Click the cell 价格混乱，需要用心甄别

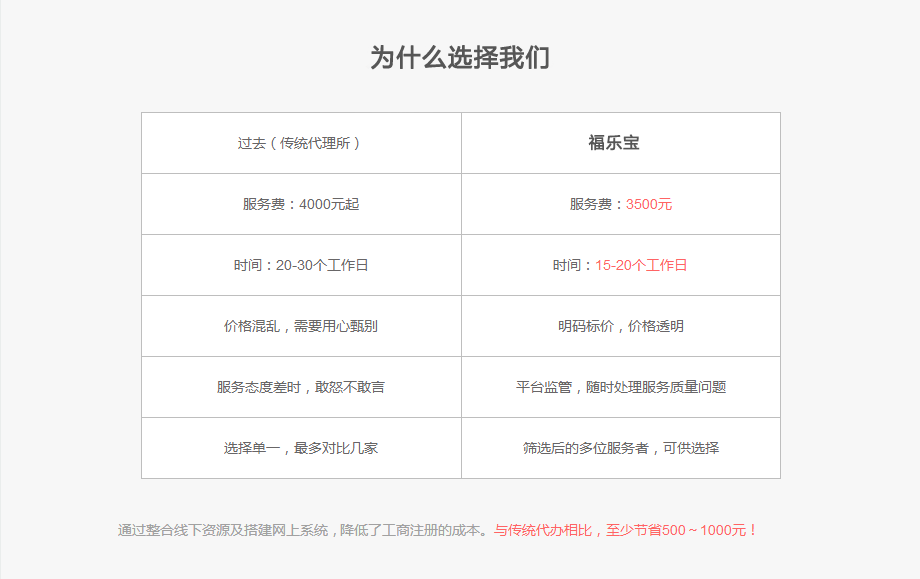tap(302, 326)
